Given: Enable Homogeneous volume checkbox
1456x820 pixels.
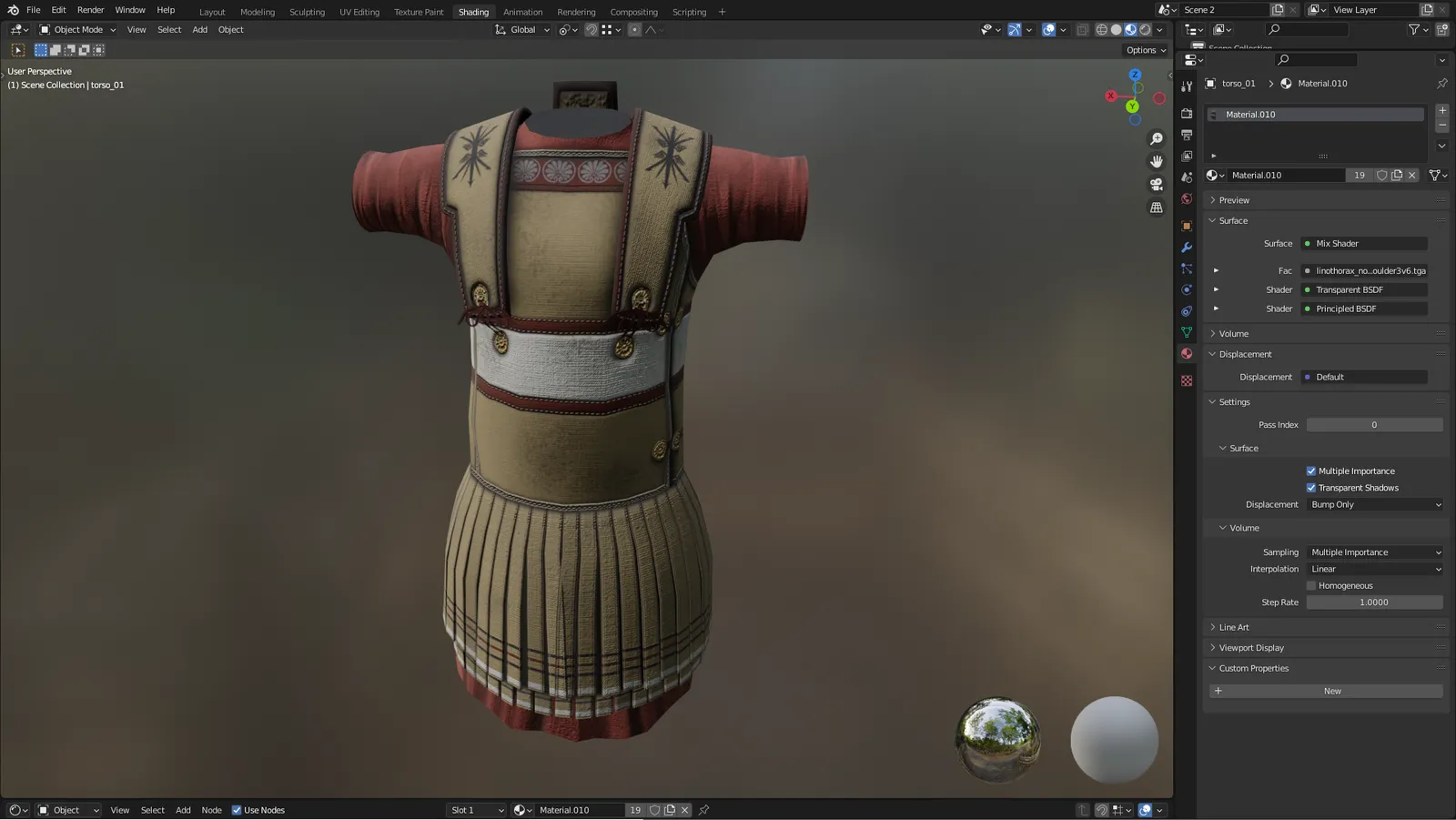Looking at the screenshot, I should tap(1311, 586).
